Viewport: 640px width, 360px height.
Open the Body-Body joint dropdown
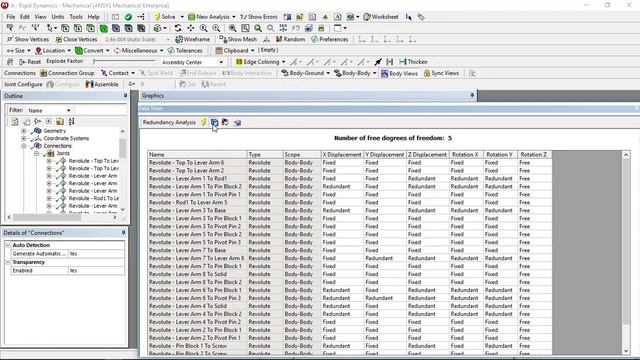(x=374, y=73)
